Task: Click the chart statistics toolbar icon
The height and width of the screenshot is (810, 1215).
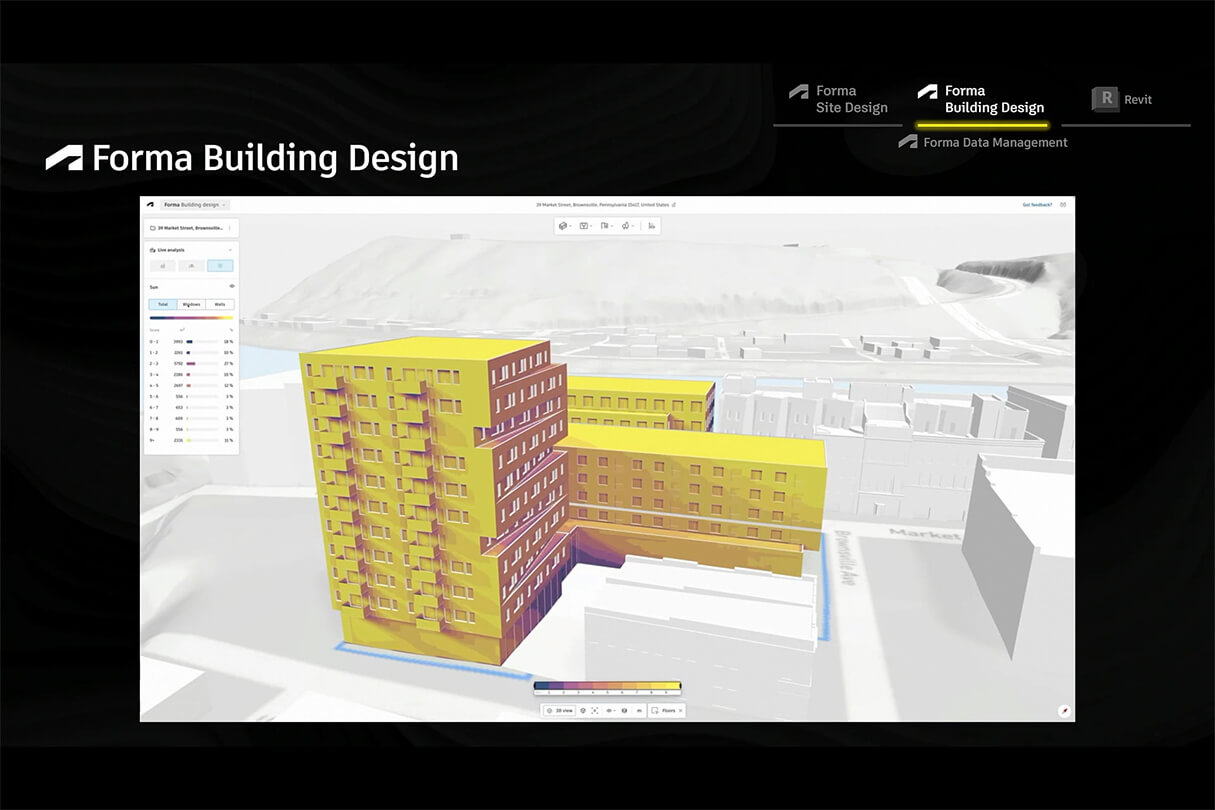Action: coord(652,226)
